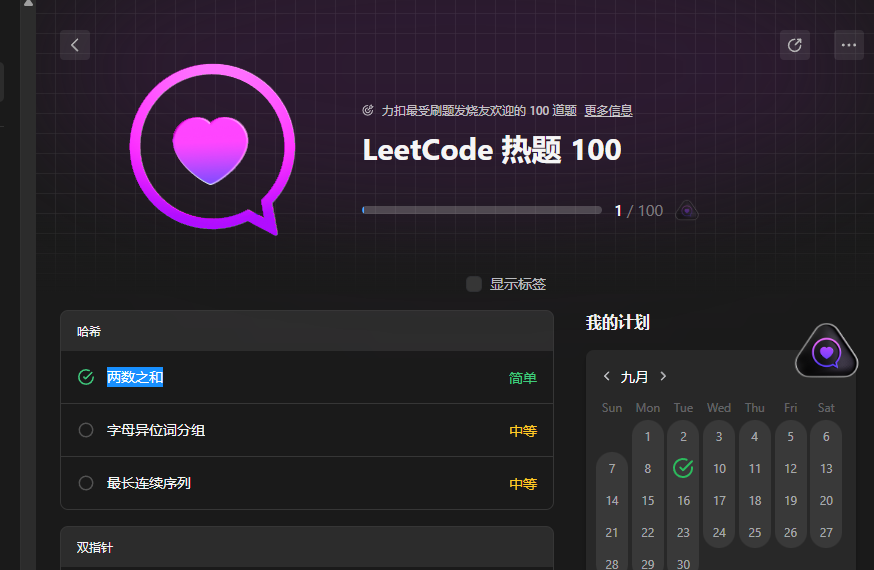The height and width of the screenshot is (570, 874).
Task: Go to next month in calendar
Action: click(x=663, y=377)
